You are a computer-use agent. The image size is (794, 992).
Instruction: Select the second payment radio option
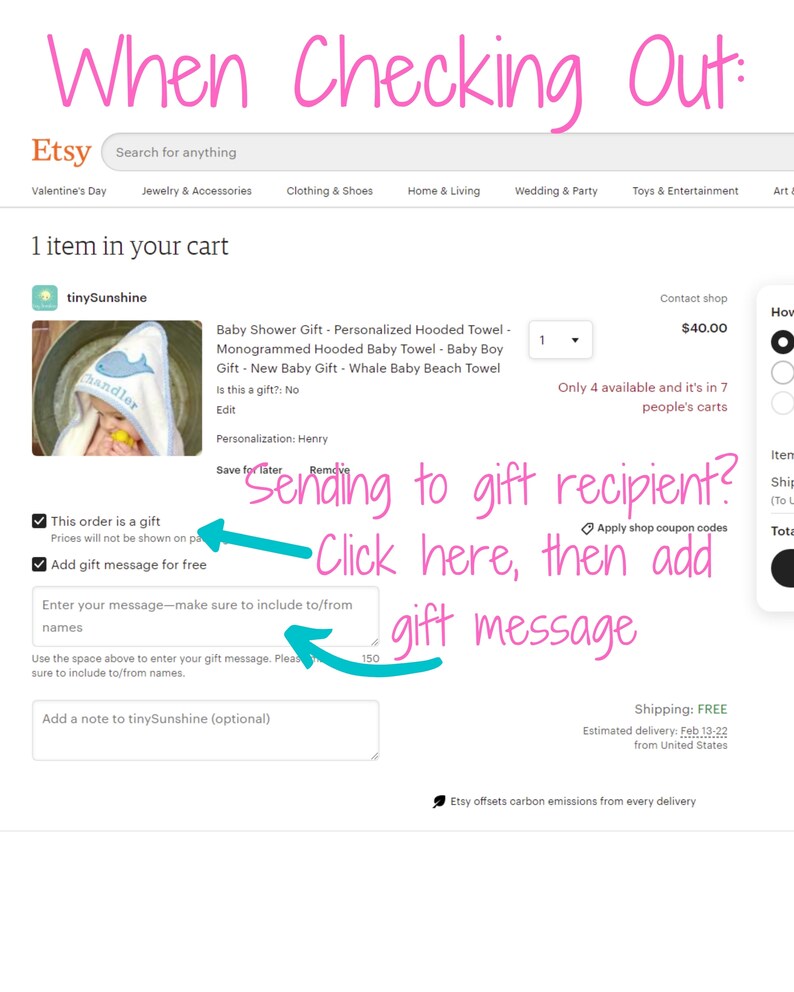tap(783, 373)
